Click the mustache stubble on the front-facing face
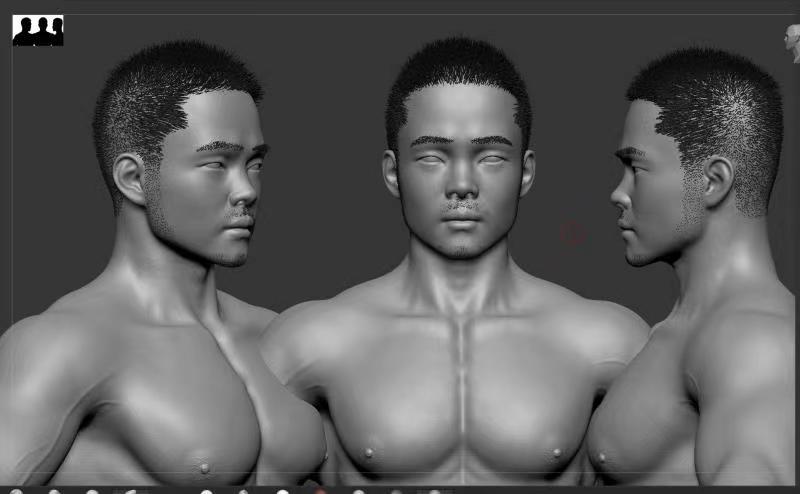 click(x=459, y=206)
